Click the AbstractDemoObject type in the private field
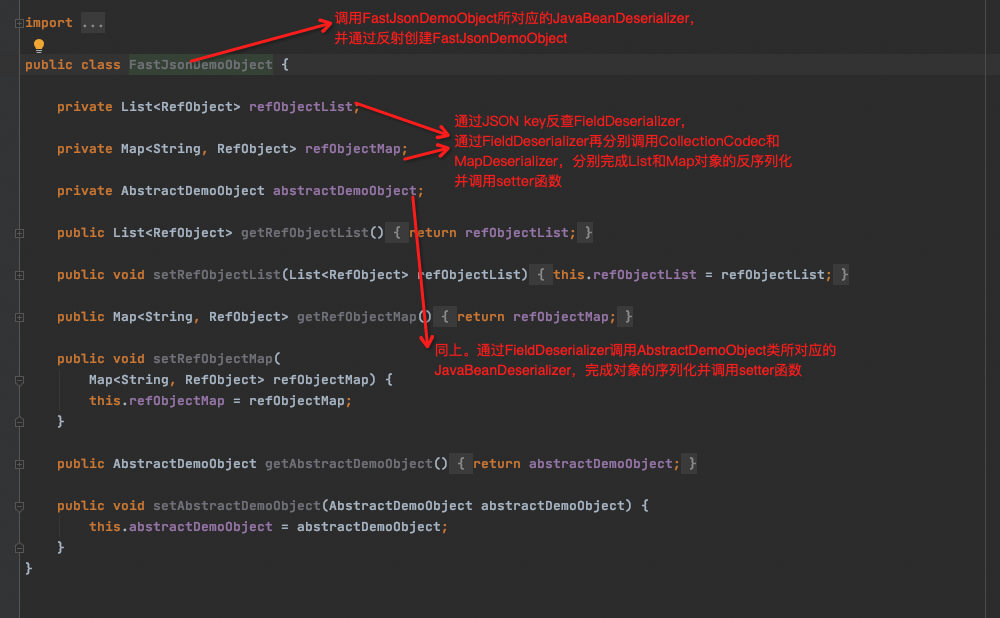 193,191
